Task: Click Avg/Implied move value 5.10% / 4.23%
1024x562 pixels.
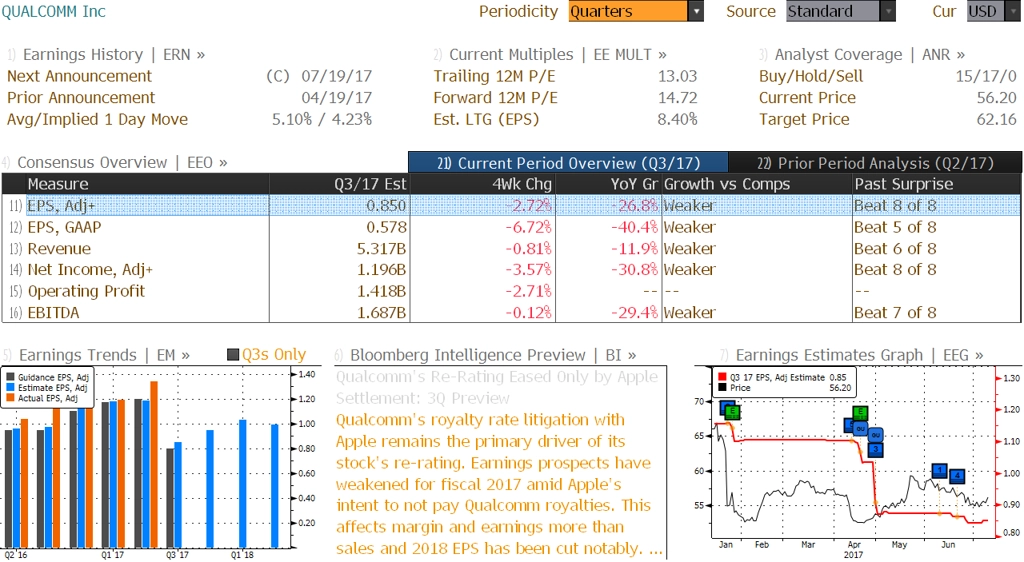Action: coord(322,119)
